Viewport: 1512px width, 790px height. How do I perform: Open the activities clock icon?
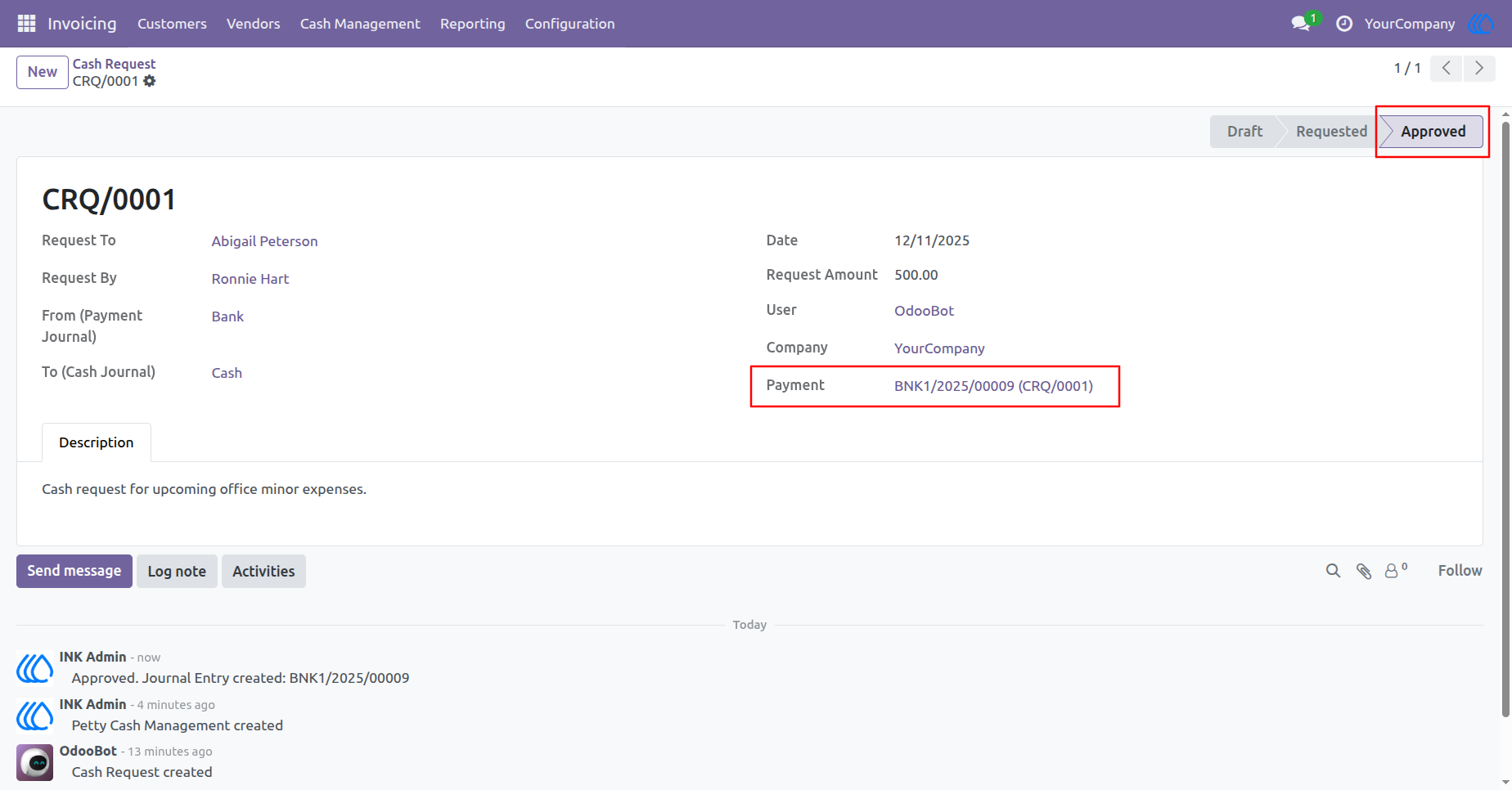1344,24
